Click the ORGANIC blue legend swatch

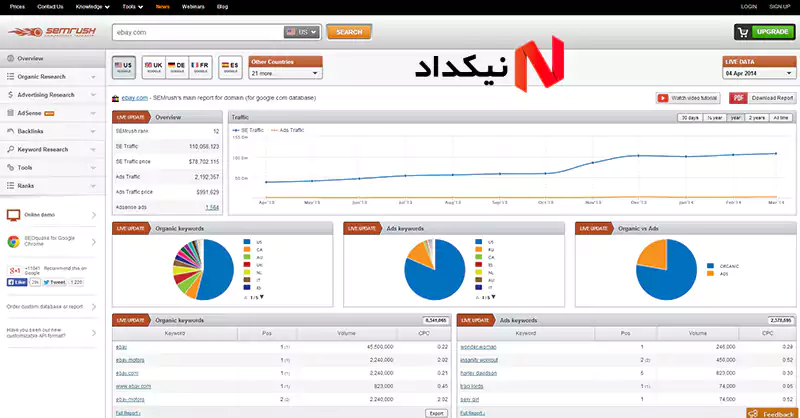710,266
